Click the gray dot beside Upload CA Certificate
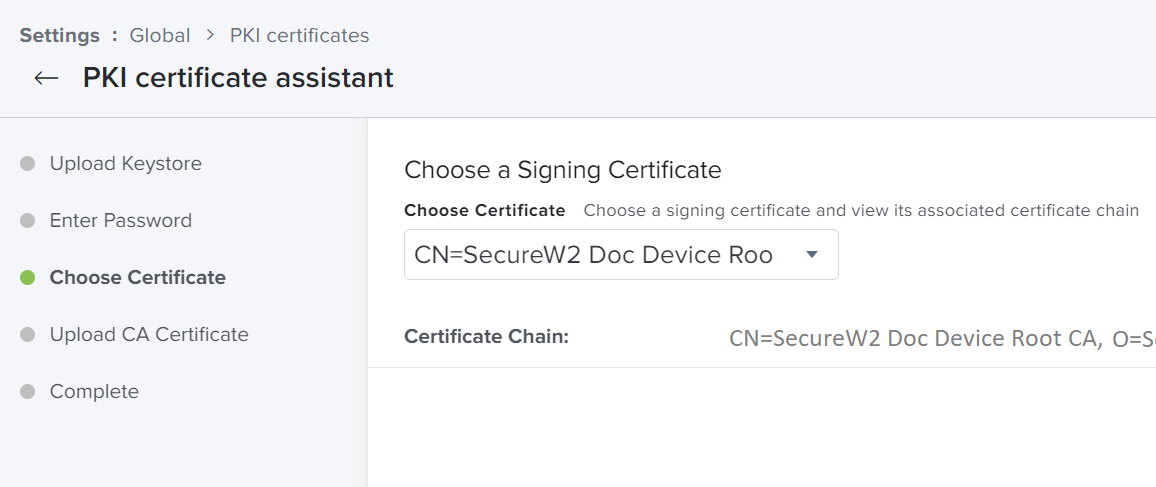Image resolution: width=1156 pixels, height=487 pixels. coord(27,334)
